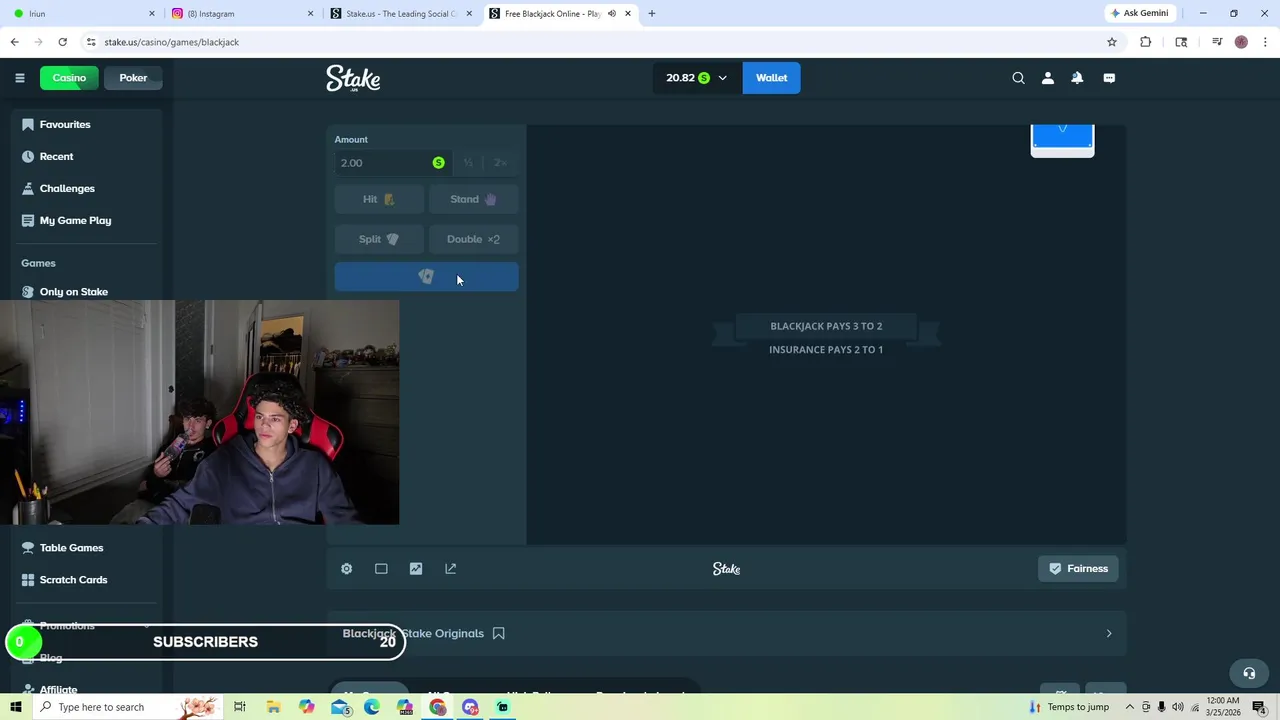
Task: Open Microsoft Edge from taskbar
Action: coord(372,707)
